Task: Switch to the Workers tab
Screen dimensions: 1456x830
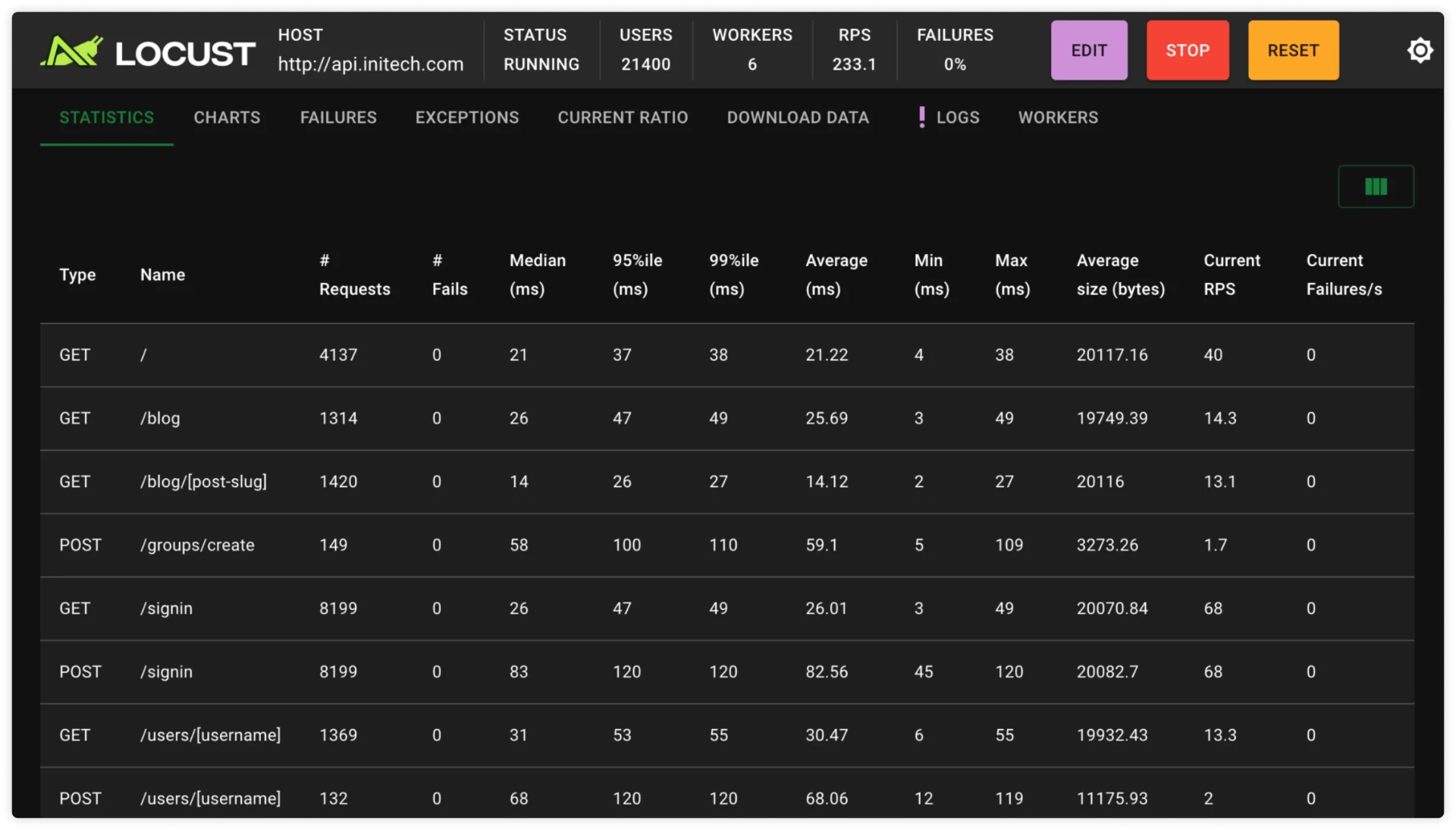Action: pyautogui.click(x=1058, y=118)
